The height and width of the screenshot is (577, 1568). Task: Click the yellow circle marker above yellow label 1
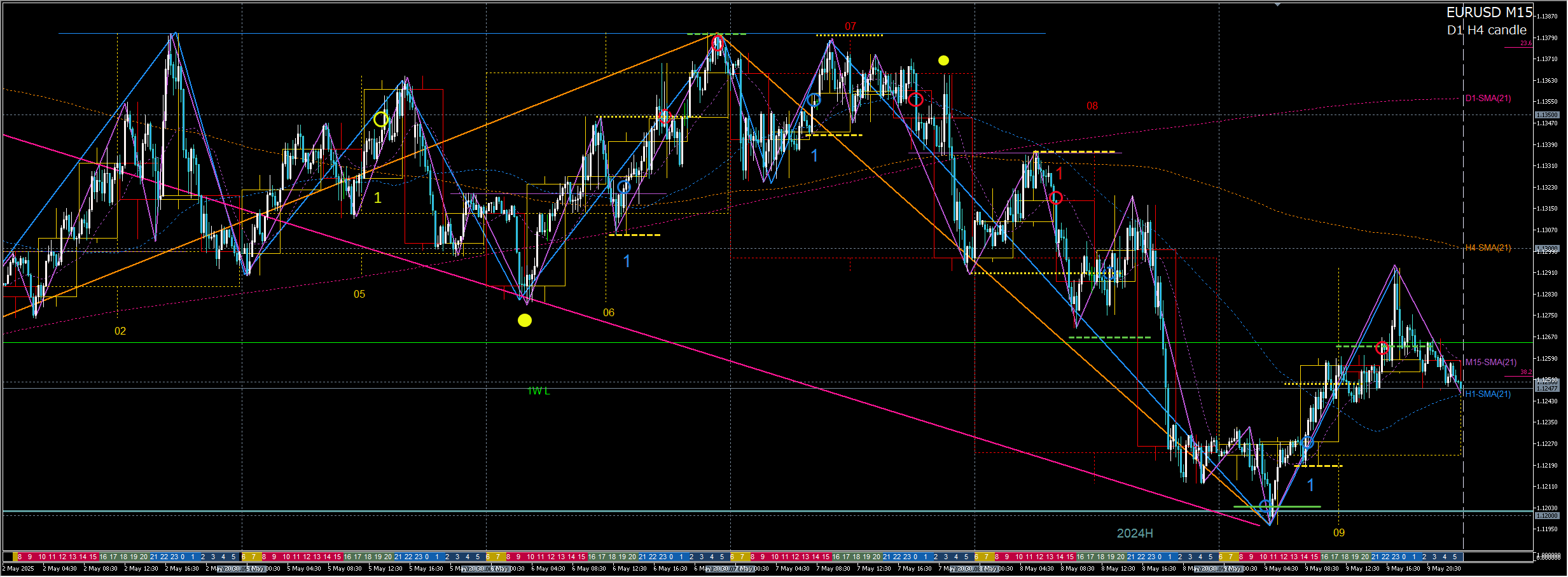(x=380, y=119)
